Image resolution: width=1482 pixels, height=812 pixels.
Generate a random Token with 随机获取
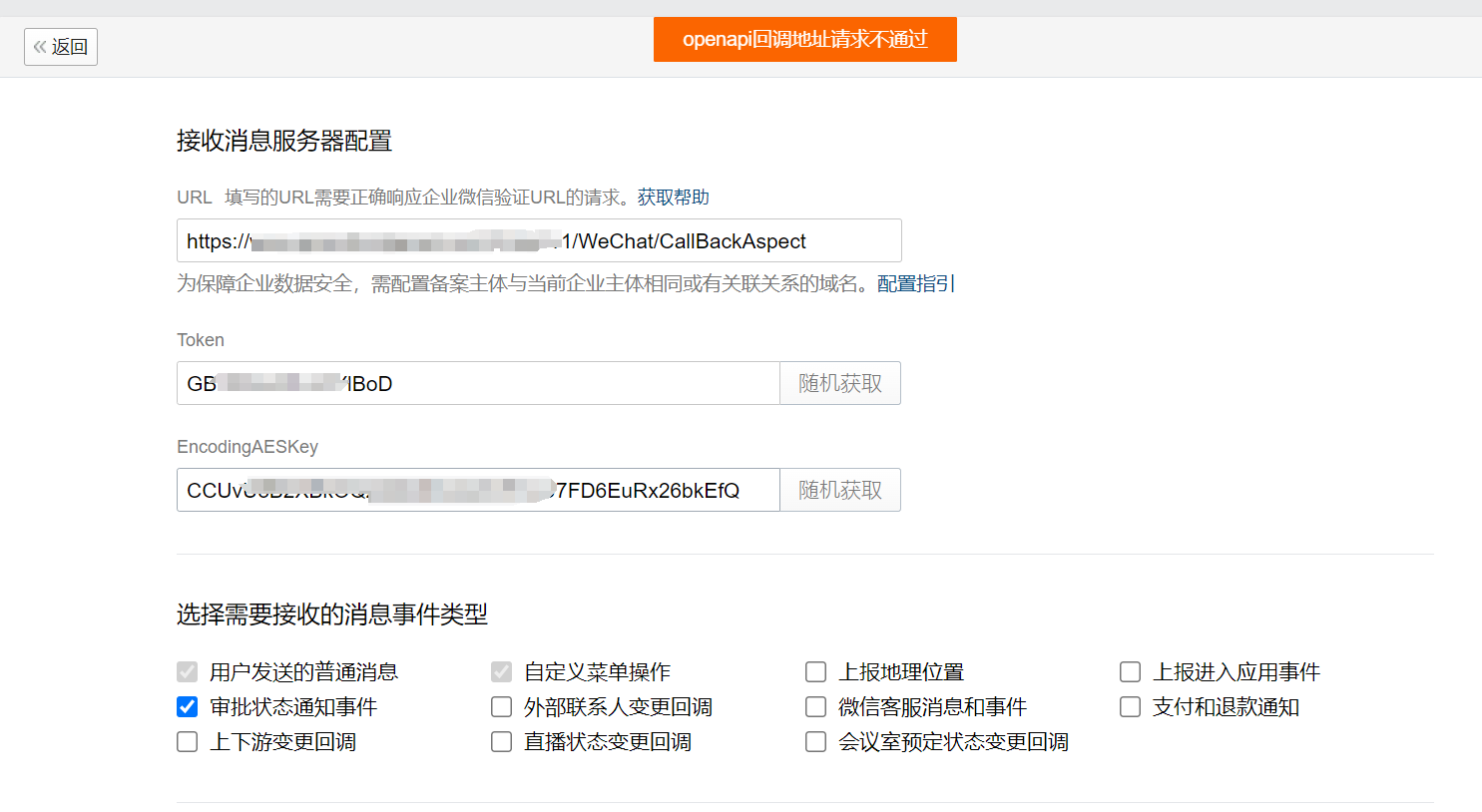[840, 383]
